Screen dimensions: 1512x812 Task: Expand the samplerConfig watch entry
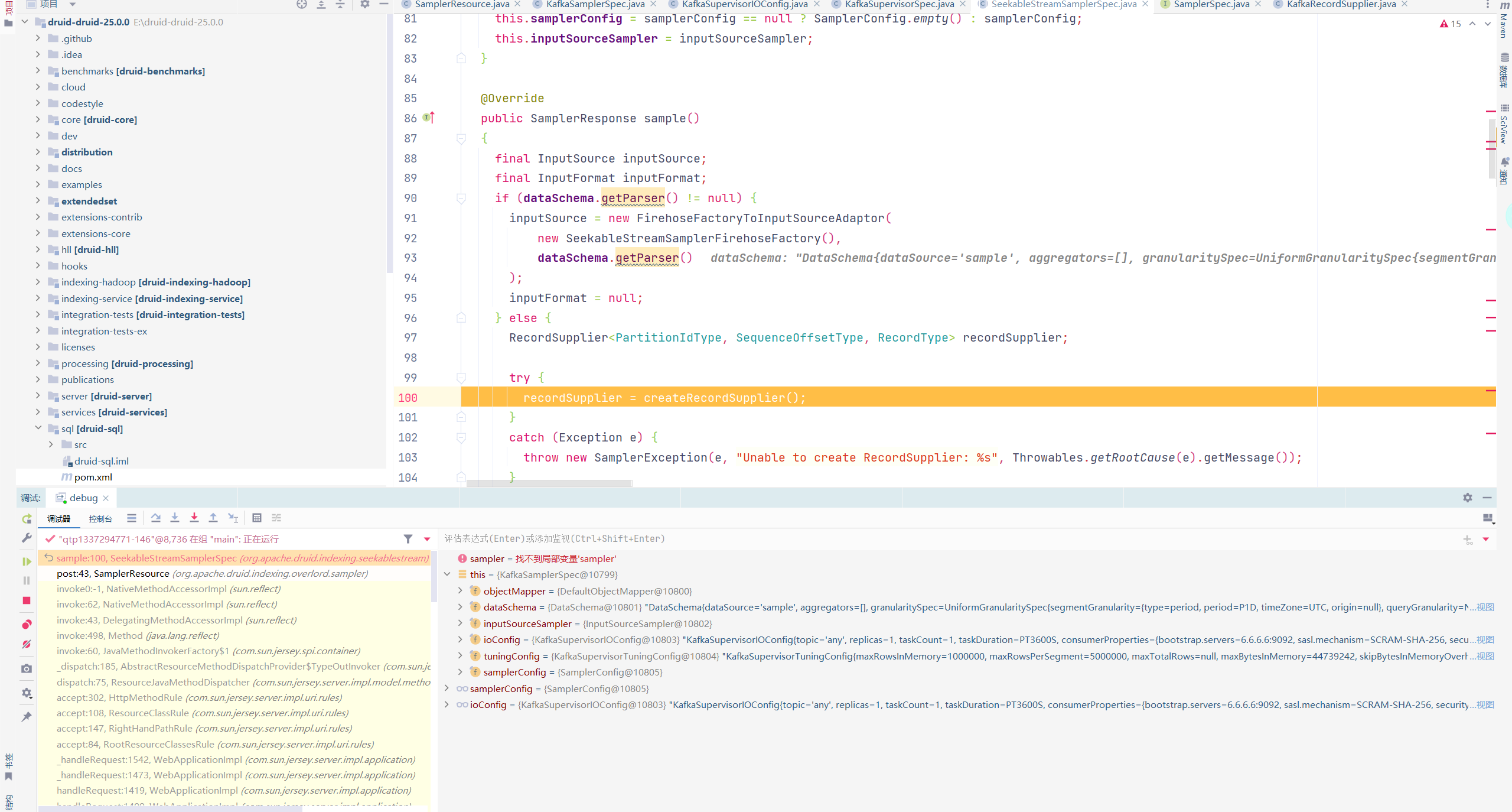point(447,688)
